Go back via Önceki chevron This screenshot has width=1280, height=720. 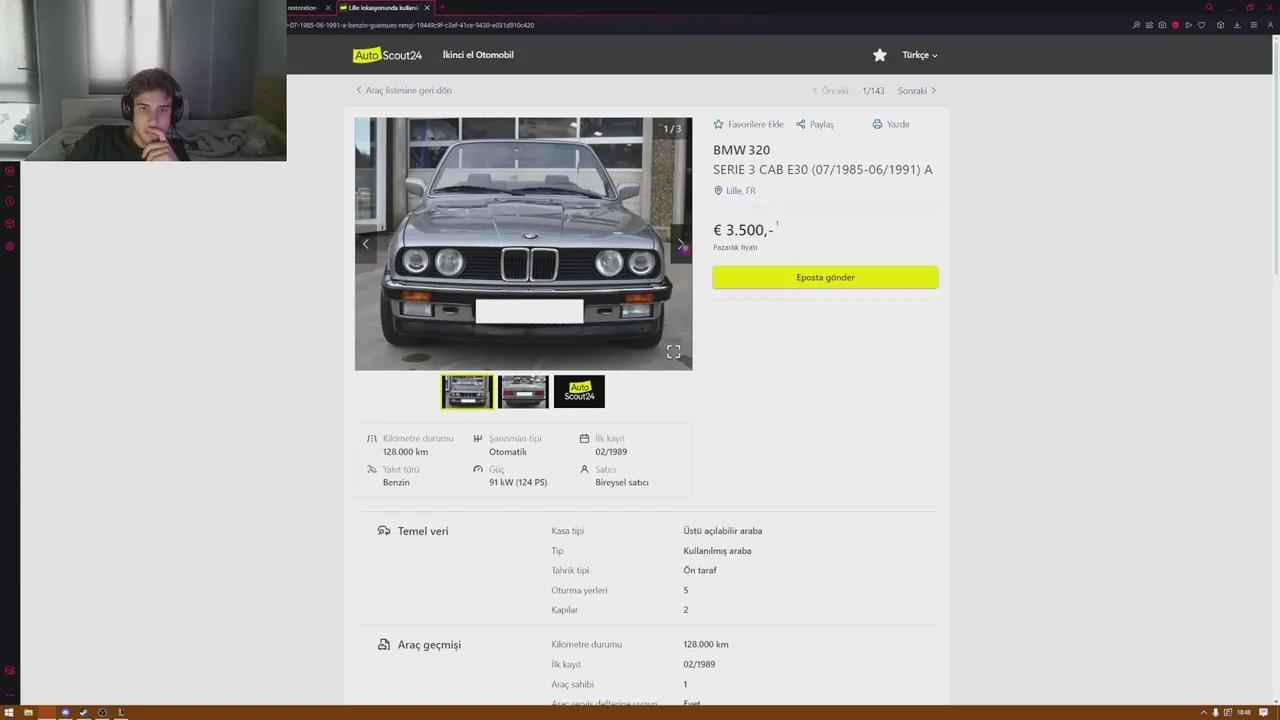click(x=815, y=91)
